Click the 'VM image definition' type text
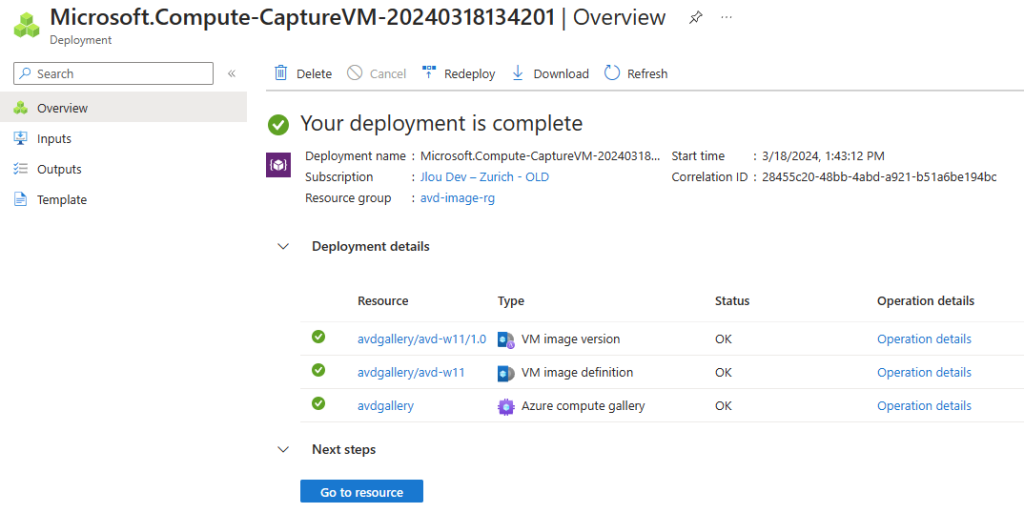 point(577,372)
